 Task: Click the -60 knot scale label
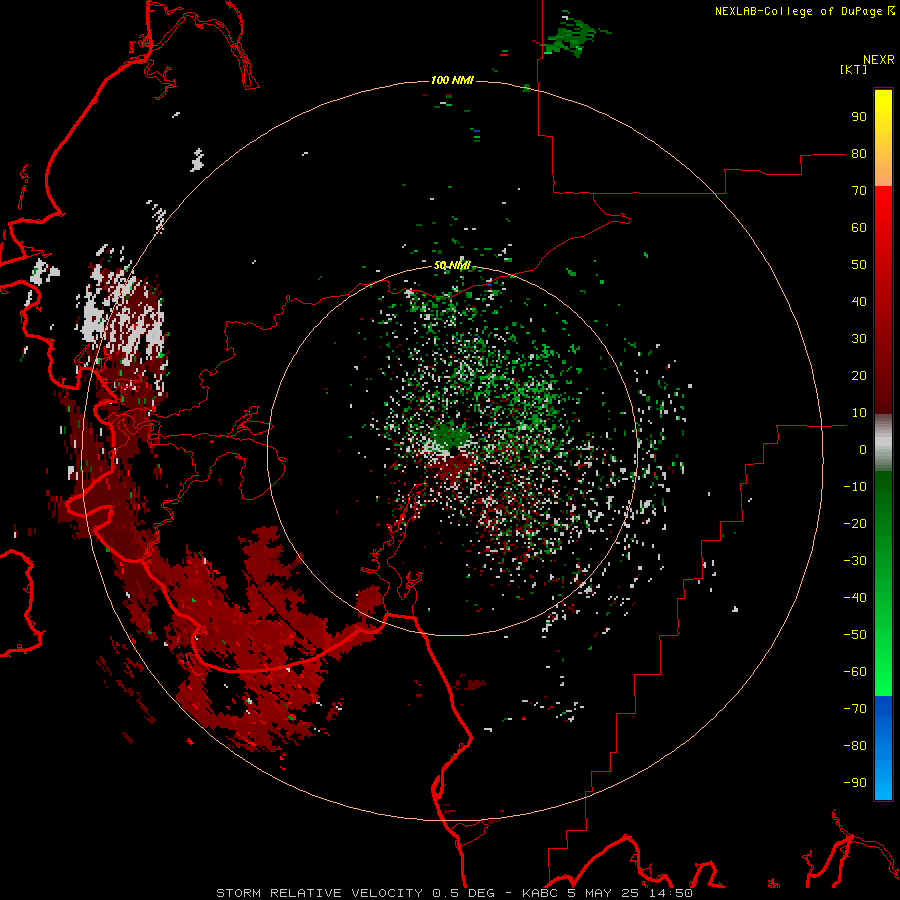coord(855,672)
